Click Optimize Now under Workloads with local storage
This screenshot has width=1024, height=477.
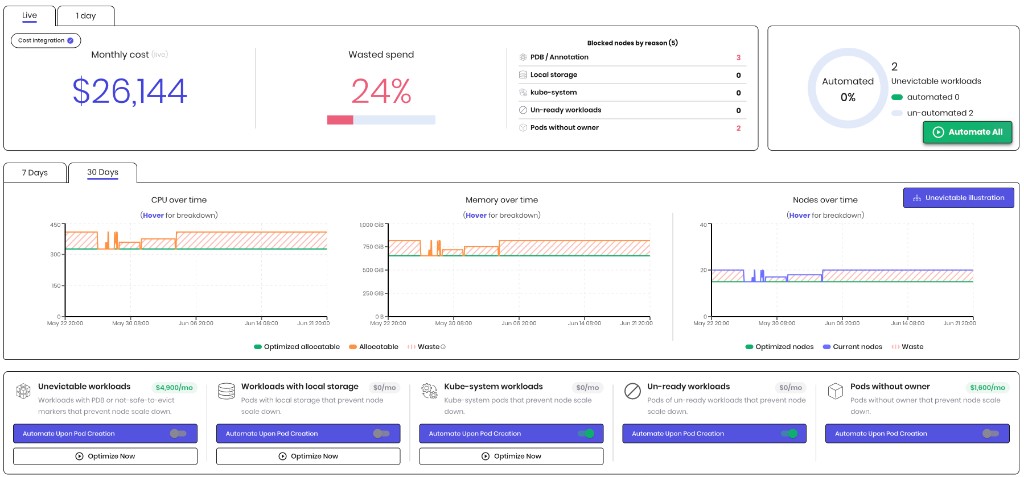point(308,456)
